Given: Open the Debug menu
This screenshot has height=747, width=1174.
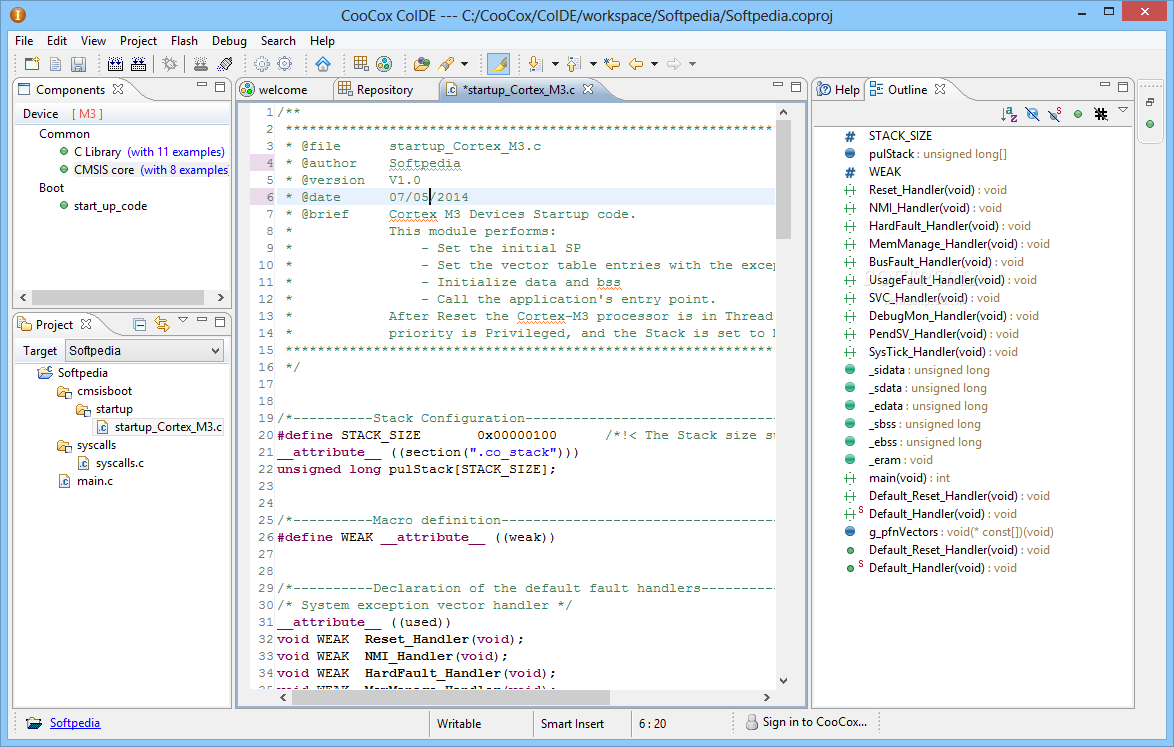Looking at the screenshot, I should coord(229,40).
